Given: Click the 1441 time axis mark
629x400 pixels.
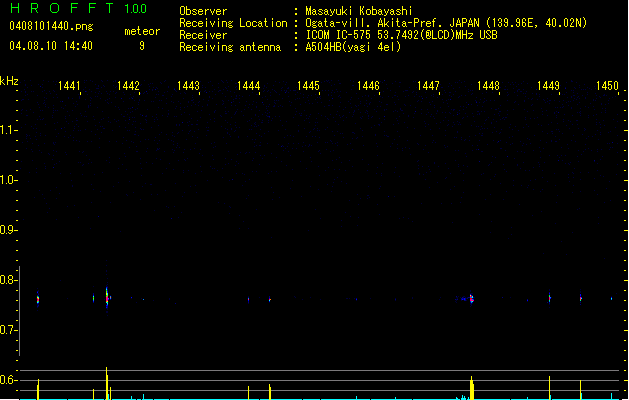Looking at the screenshot, I should click(69, 86).
